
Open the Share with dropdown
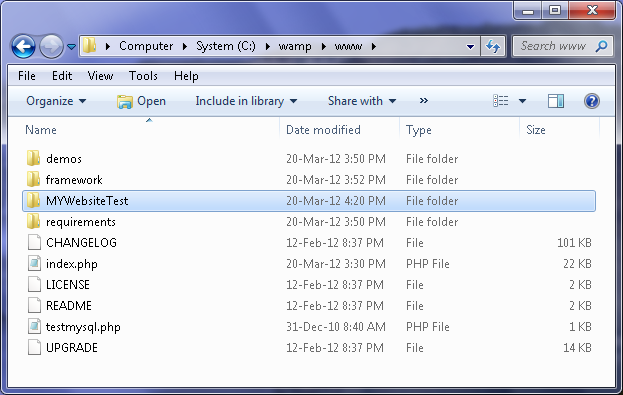[362, 101]
